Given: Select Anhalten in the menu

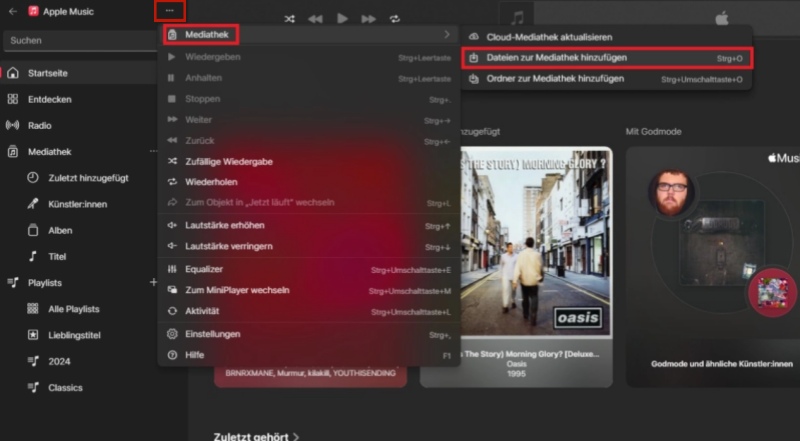Looking at the screenshot, I should (309, 78).
